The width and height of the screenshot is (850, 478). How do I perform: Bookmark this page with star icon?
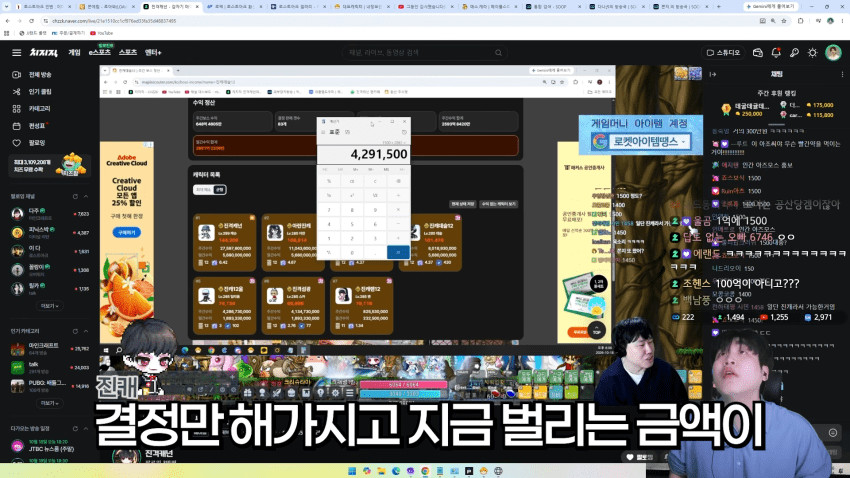point(784,21)
